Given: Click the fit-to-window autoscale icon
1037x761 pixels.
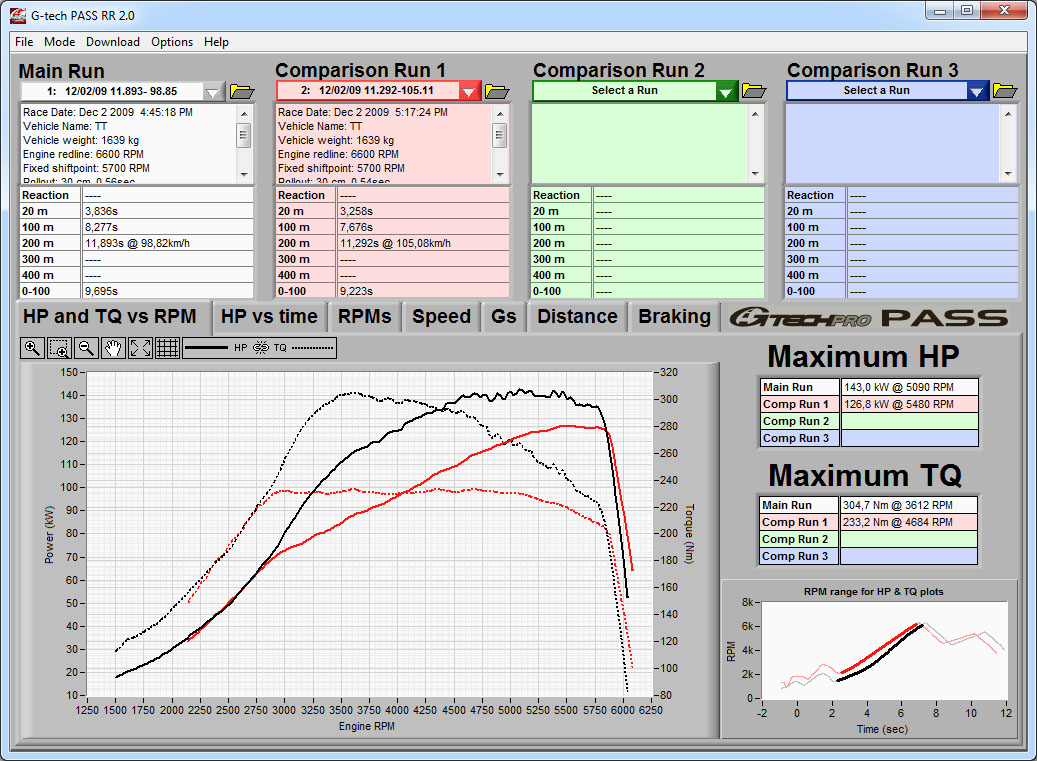Looking at the screenshot, I should click(140, 348).
